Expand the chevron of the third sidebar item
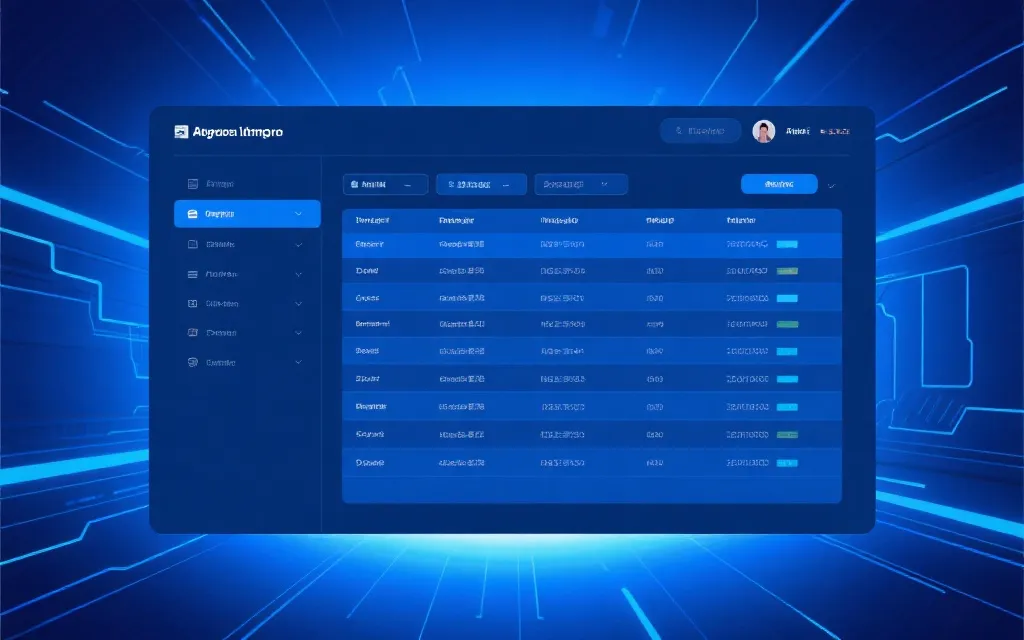The width and height of the screenshot is (1024, 640). click(x=298, y=244)
